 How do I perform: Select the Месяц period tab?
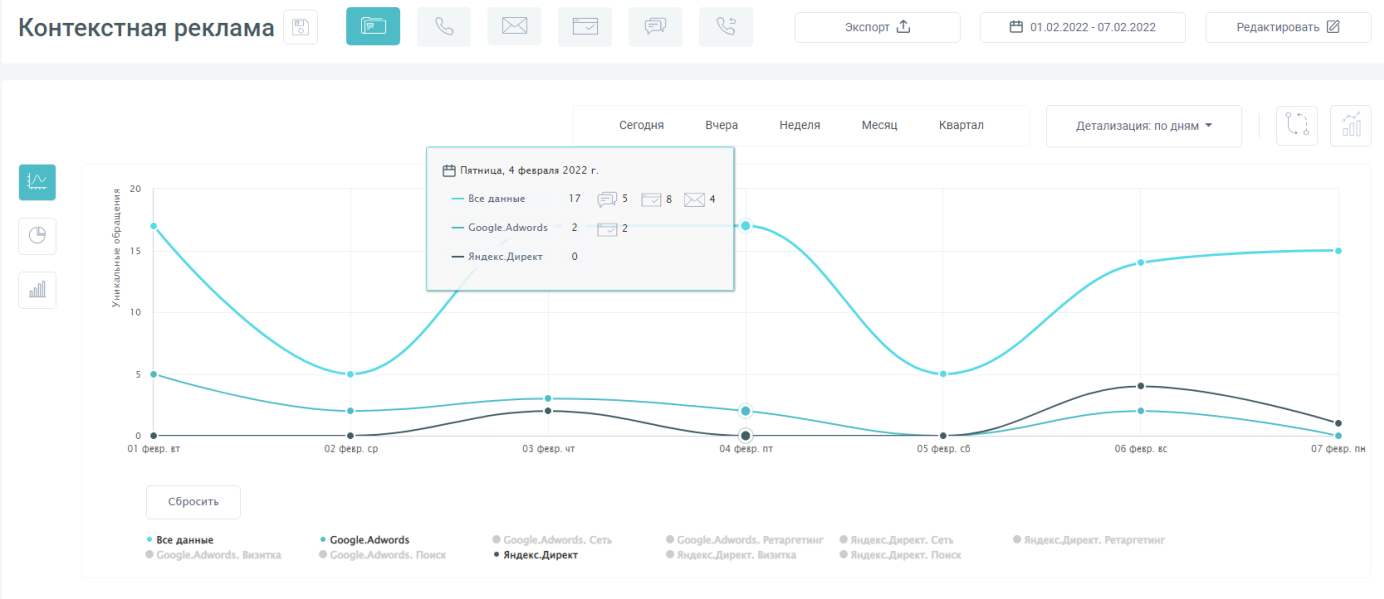coord(879,125)
